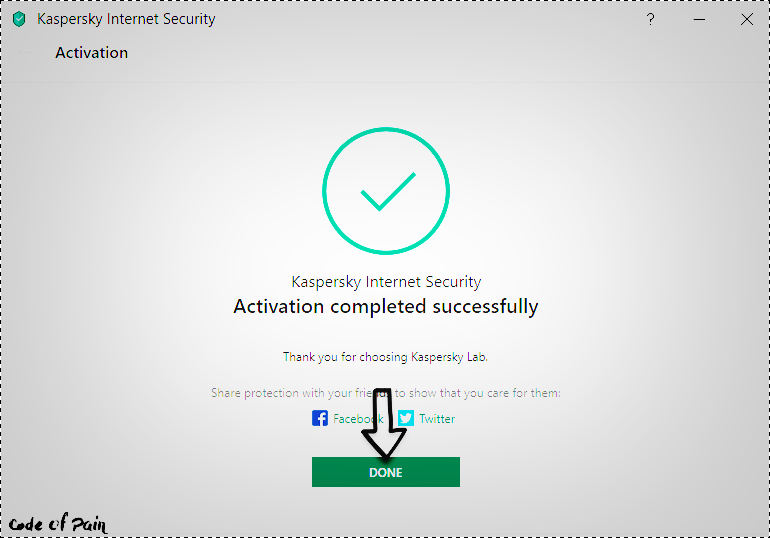Click the Activation page heading

[x=91, y=53]
